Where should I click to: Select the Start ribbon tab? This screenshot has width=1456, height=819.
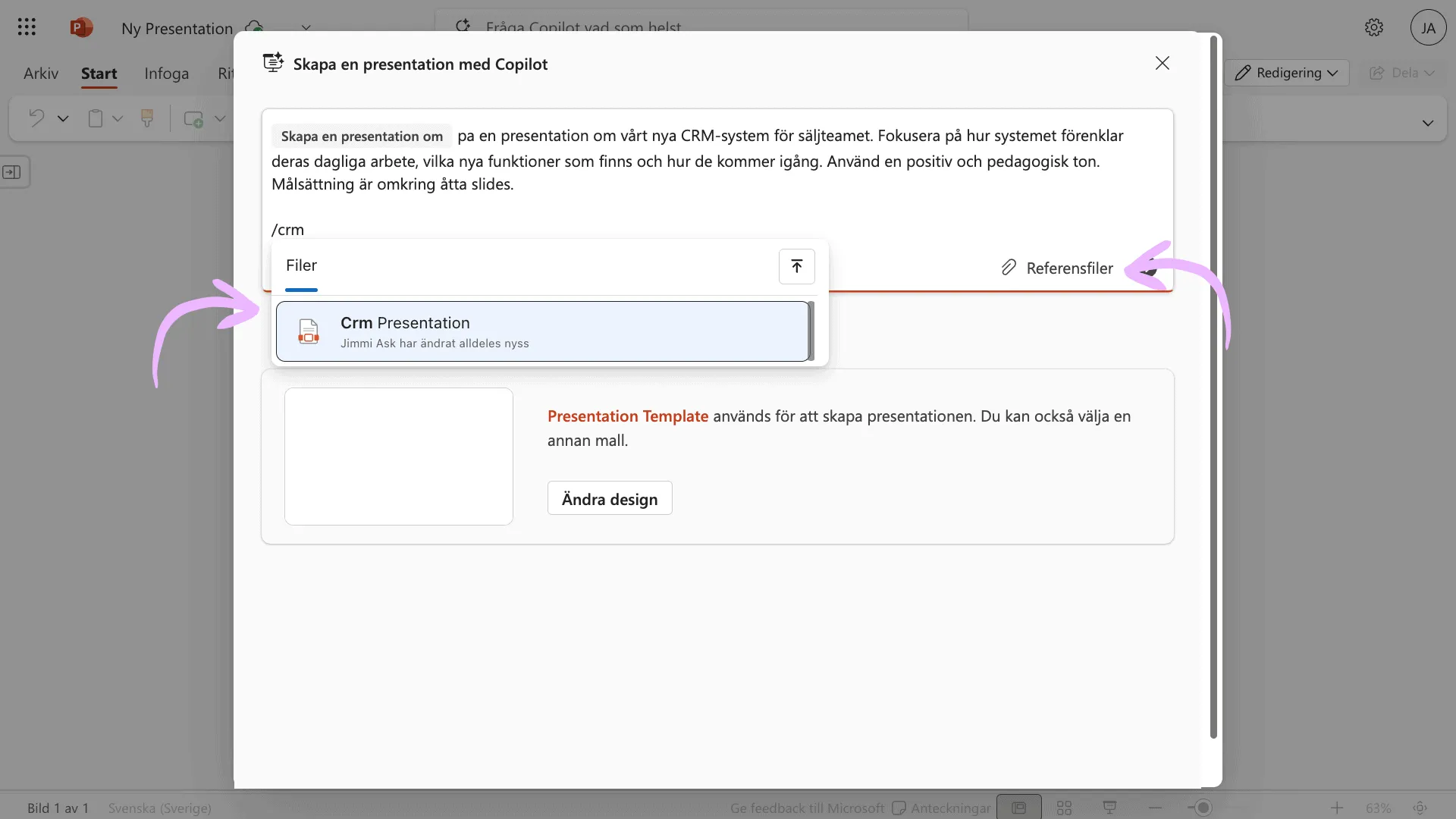coord(99,73)
